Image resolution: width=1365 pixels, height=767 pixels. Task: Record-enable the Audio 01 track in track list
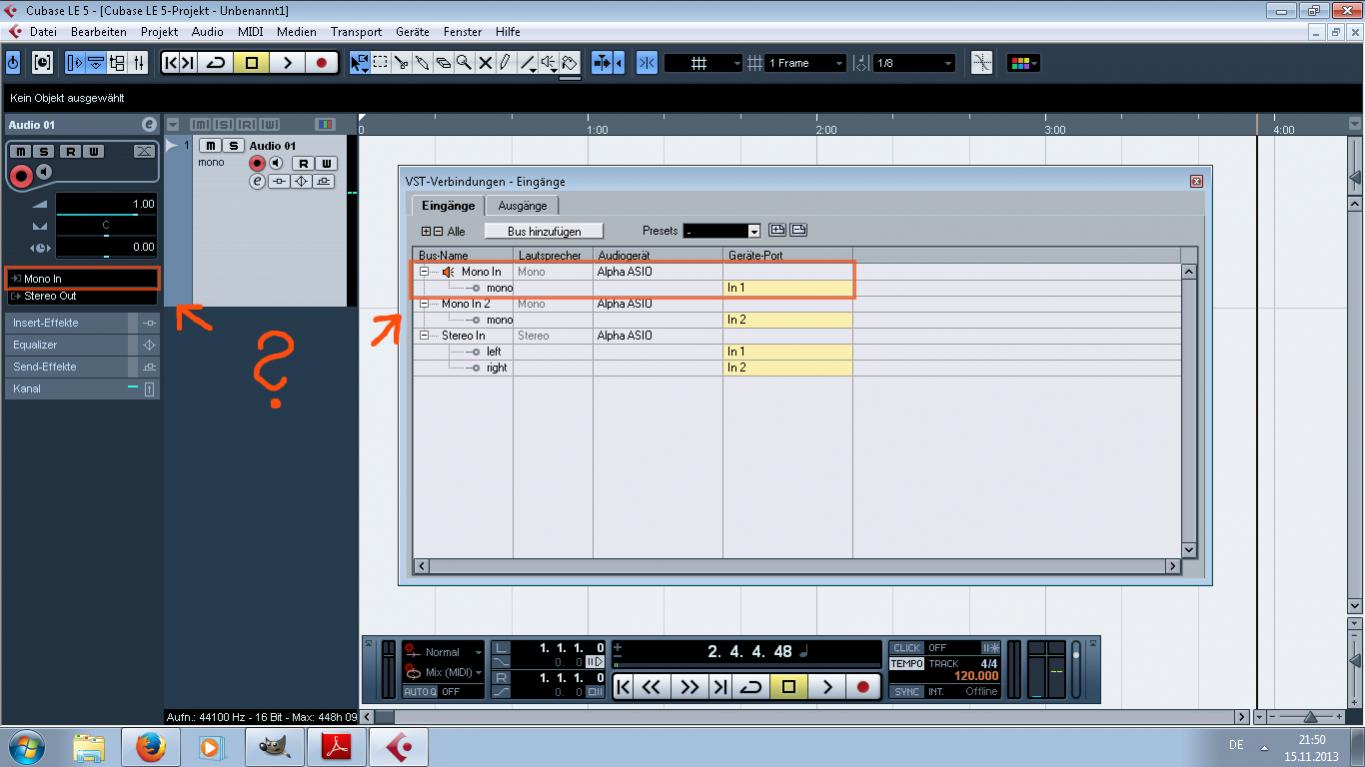pyautogui.click(x=258, y=163)
